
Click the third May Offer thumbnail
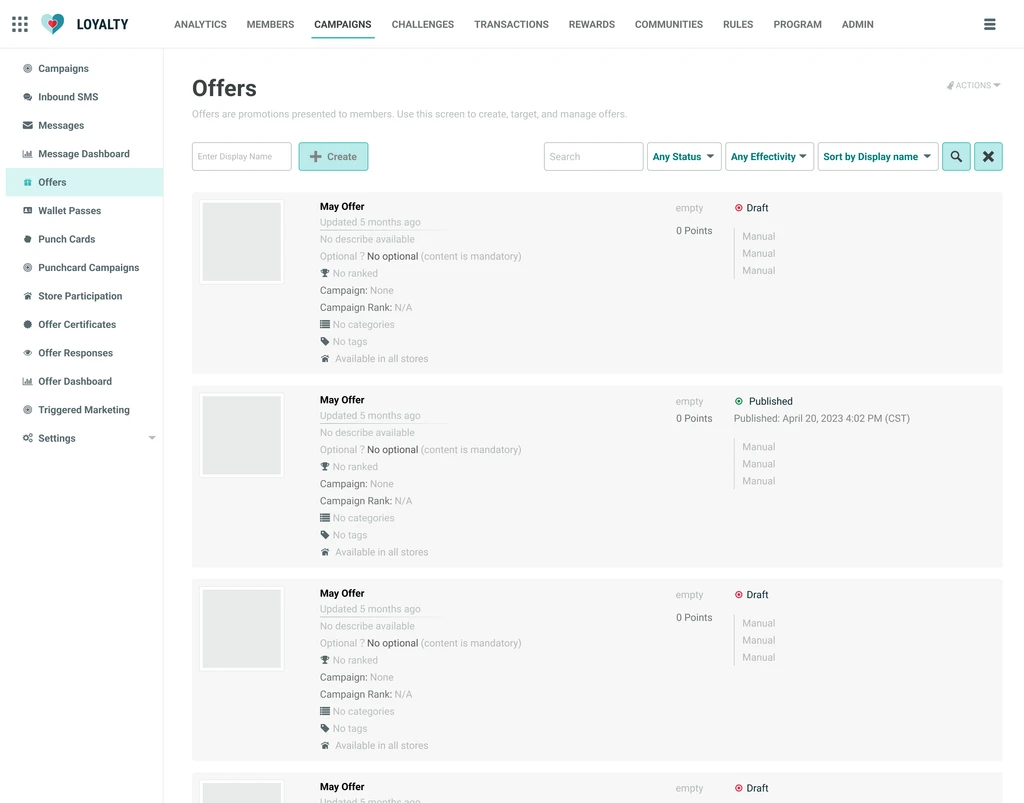click(242, 629)
